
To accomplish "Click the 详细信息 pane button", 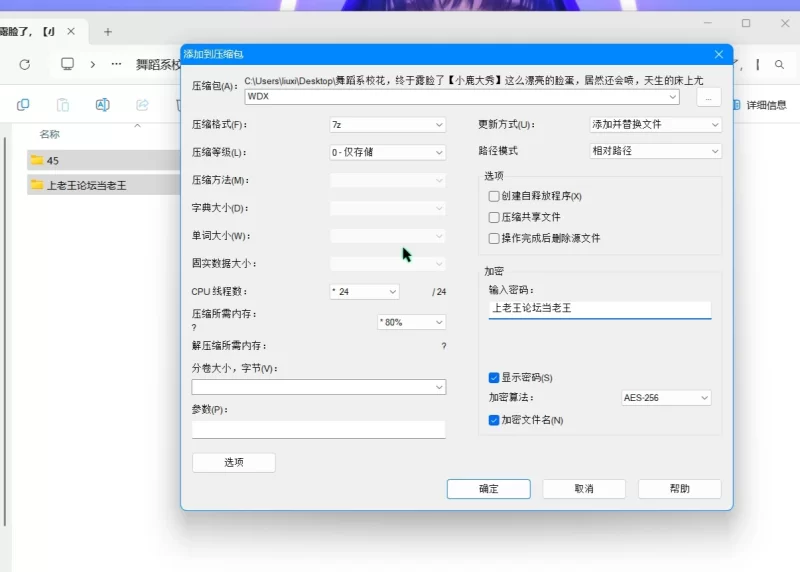I will (758, 105).
